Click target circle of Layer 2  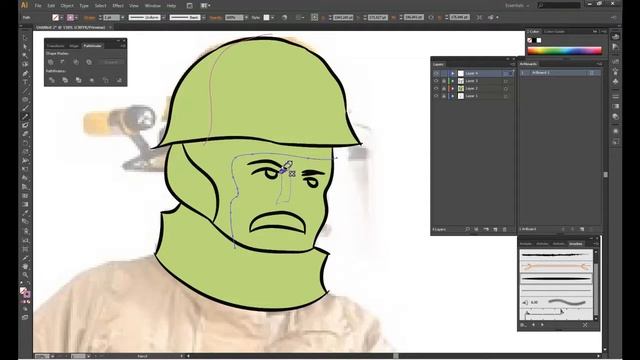pos(506,89)
